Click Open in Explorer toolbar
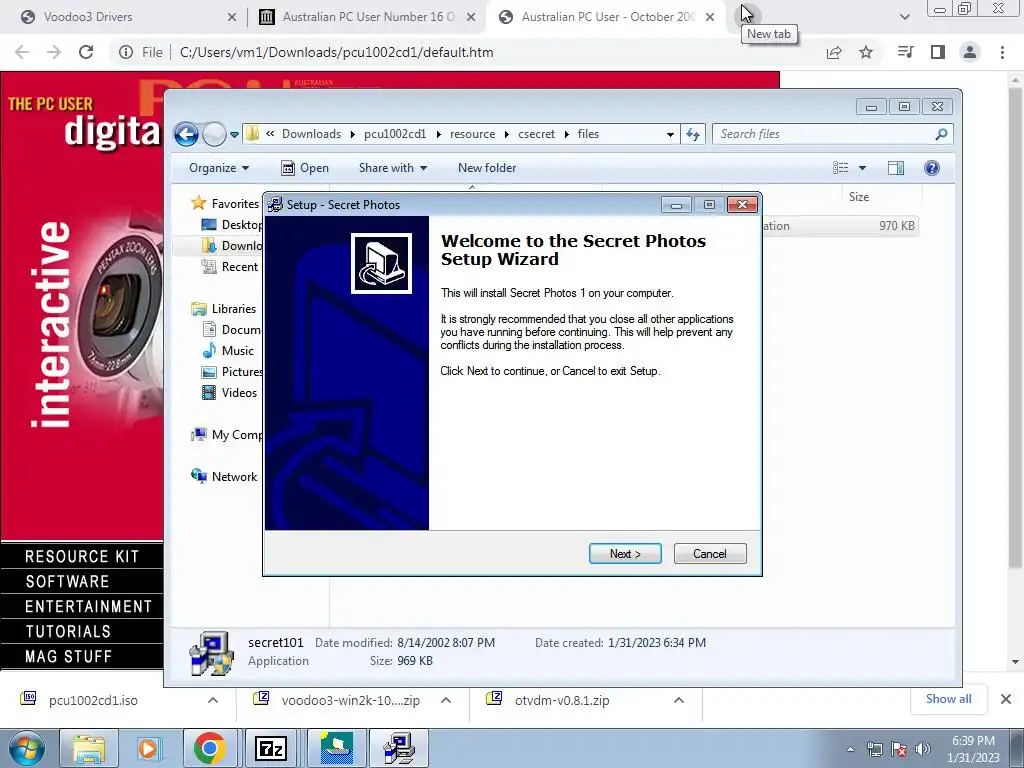Image resolution: width=1024 pixels, height=768 pixels. click(x=305, y=168)
